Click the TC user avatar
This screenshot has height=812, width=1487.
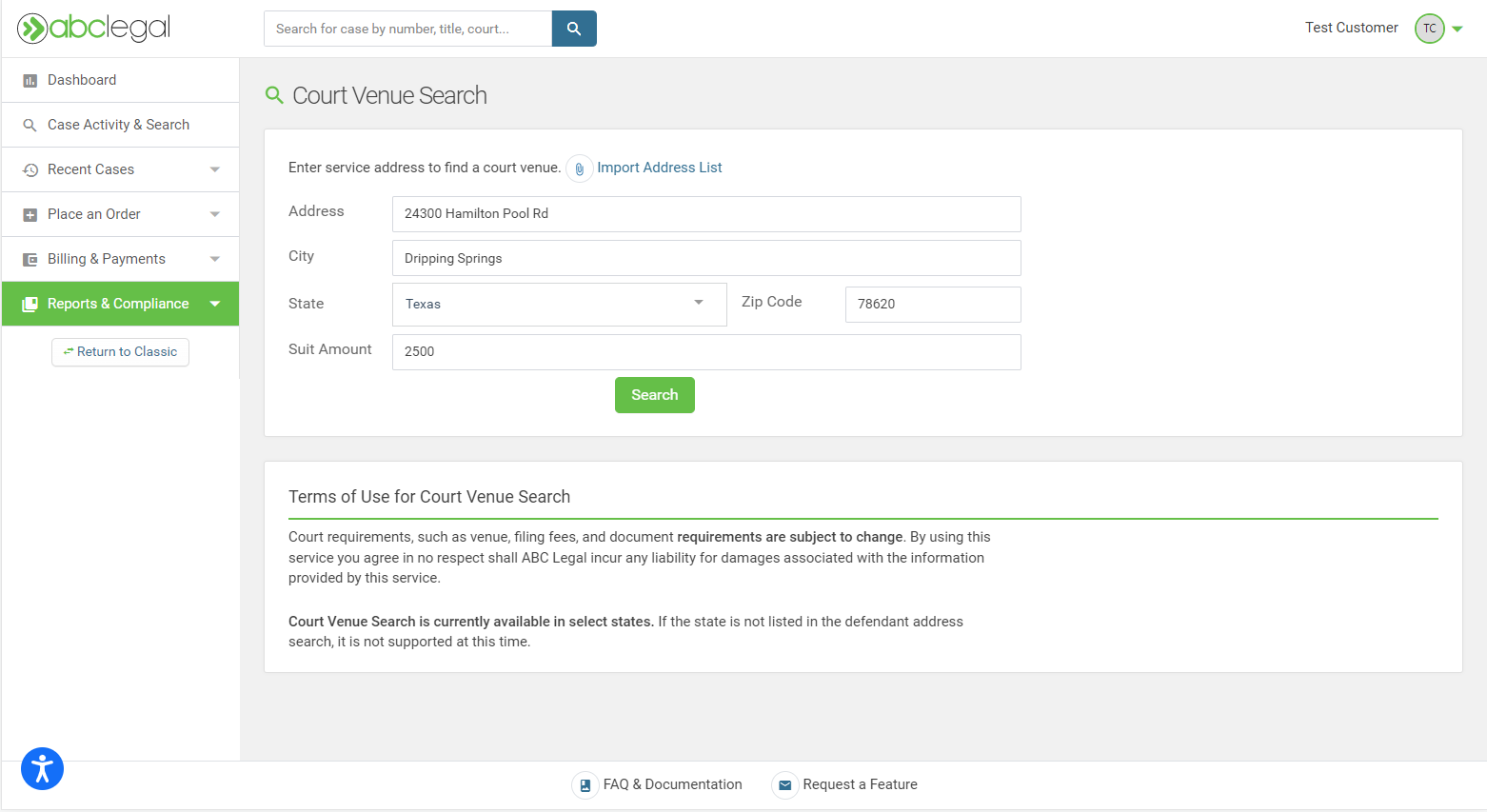tap(1429, 29)
